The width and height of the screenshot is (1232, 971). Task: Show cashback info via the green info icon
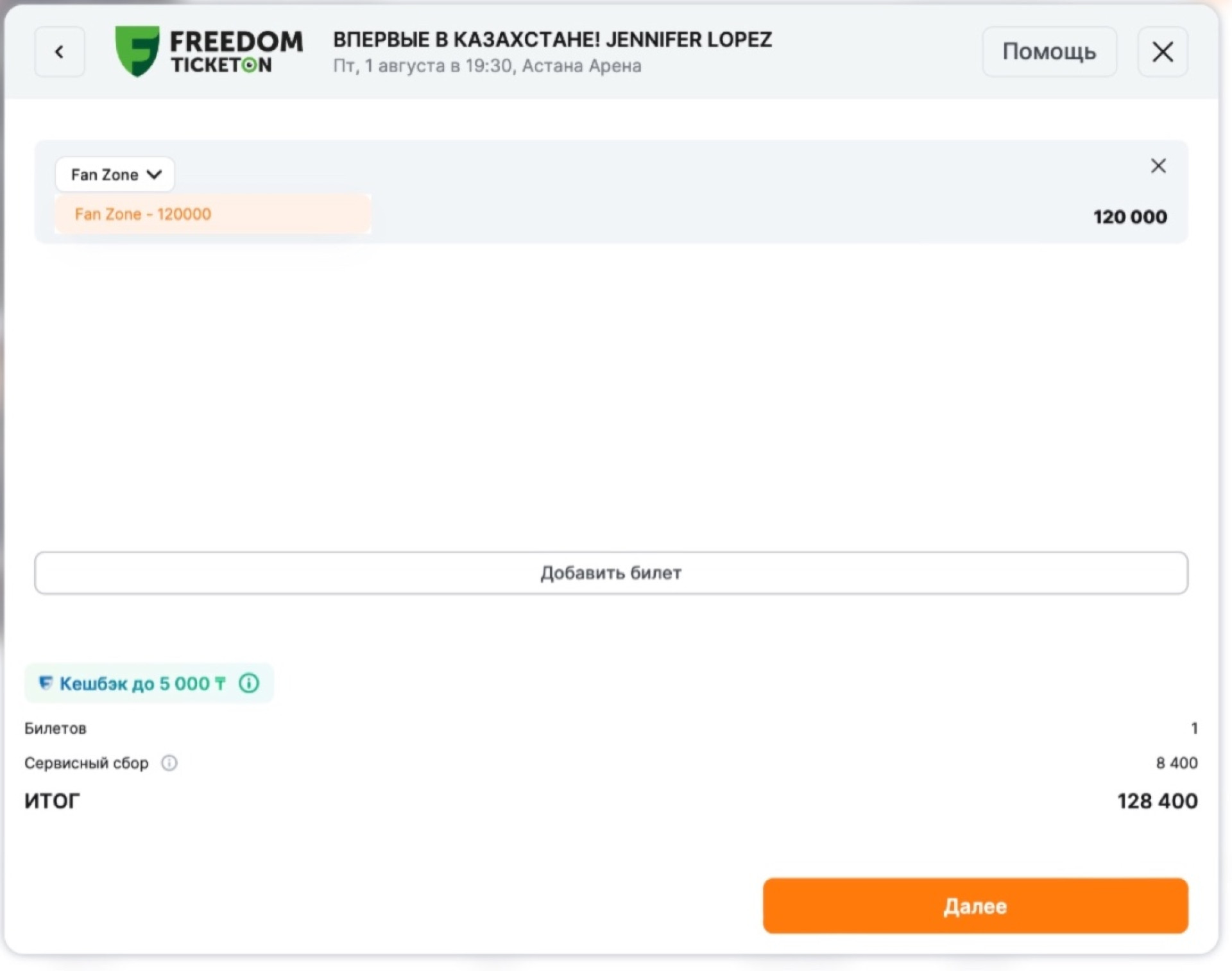pos(249,683)
